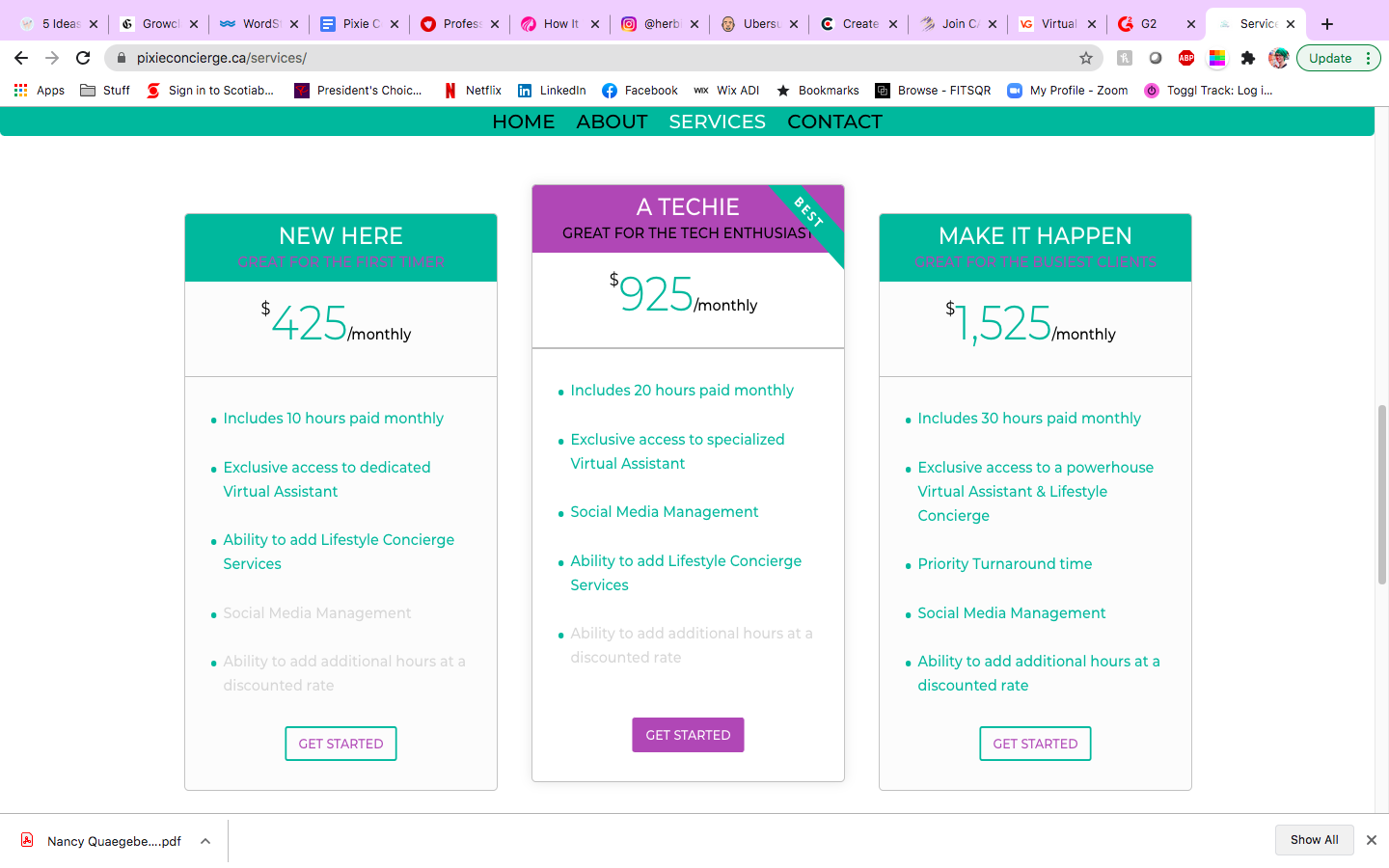This screenshot has width=1389, height=868.
Task: Open the Honey extension icon
Action: pyautogui.click(x=1125, y=58)
